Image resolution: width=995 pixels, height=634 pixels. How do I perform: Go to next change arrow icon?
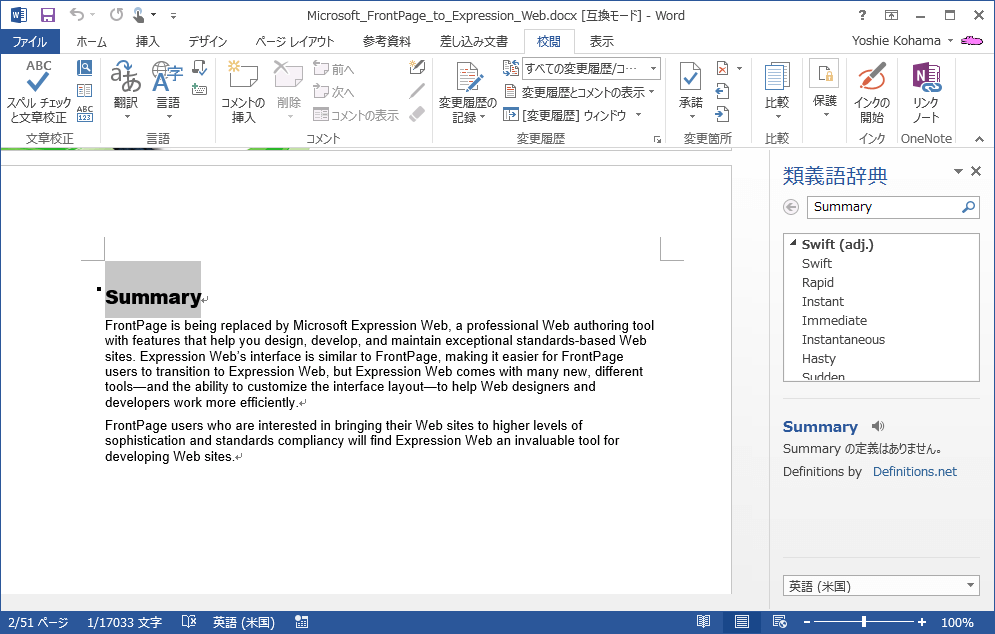722,114
